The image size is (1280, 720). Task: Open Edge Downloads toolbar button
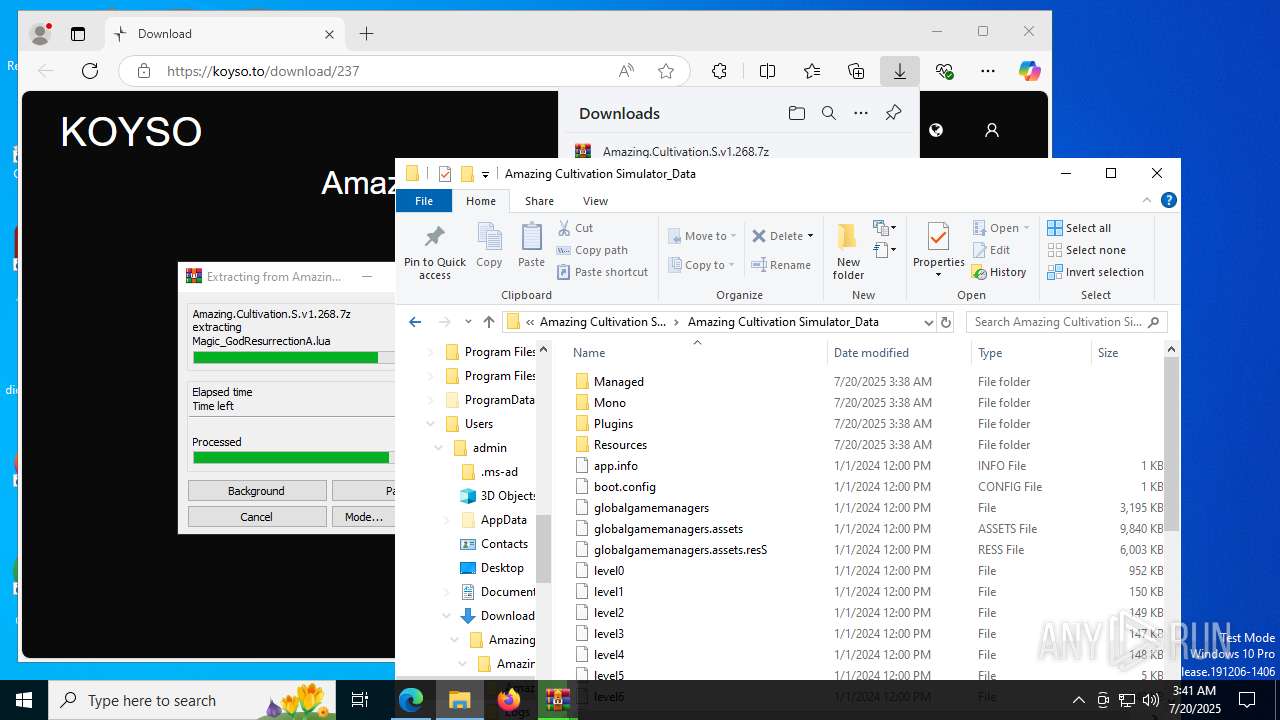[899, 71]
